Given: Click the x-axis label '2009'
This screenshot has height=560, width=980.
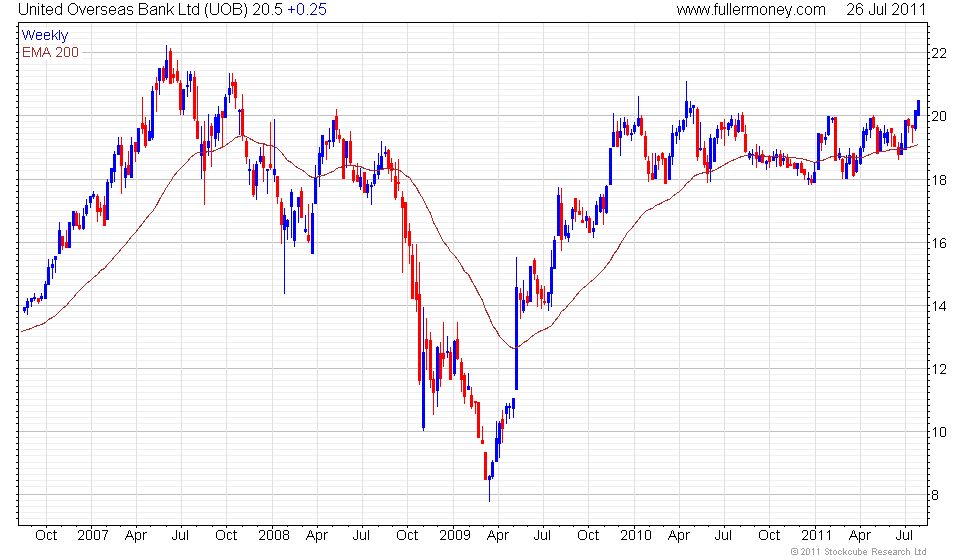Looking at the screenshot, I should [x=455, y=536].
